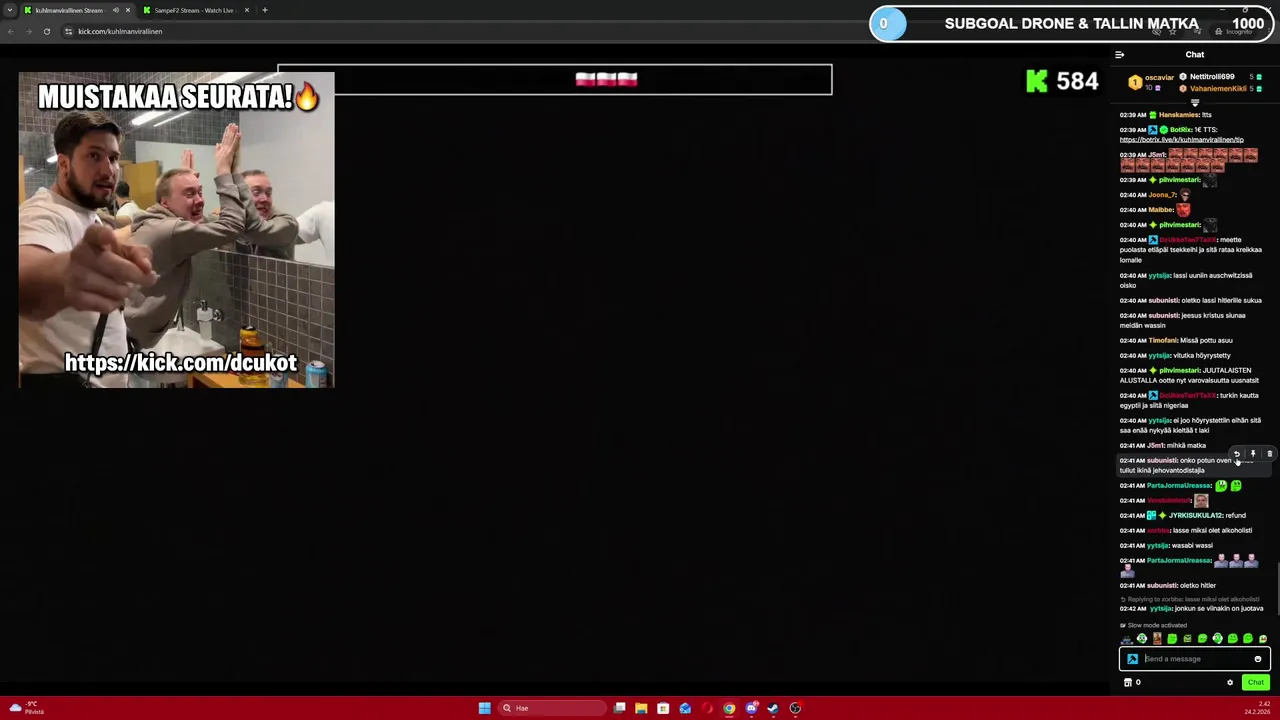Image resolution: width=1280 pixels, height=720 pixels.
Task: Reload the kick.com page
Action: click(x=46, y=31)
